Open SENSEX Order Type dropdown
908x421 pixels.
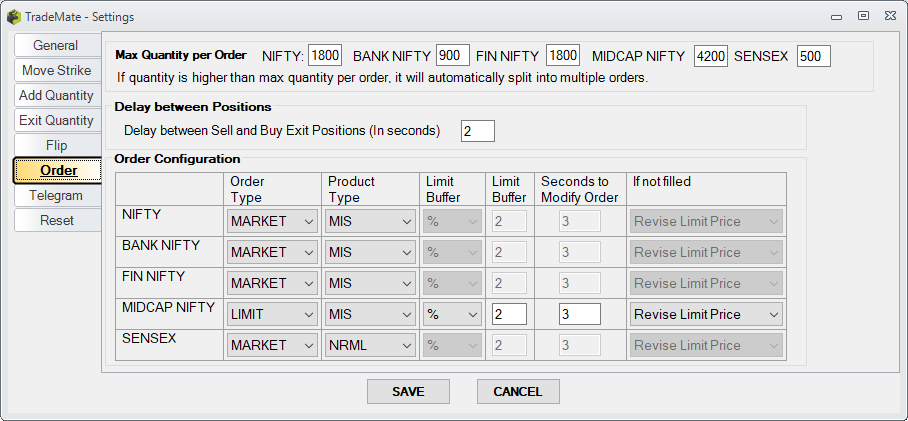272,345
